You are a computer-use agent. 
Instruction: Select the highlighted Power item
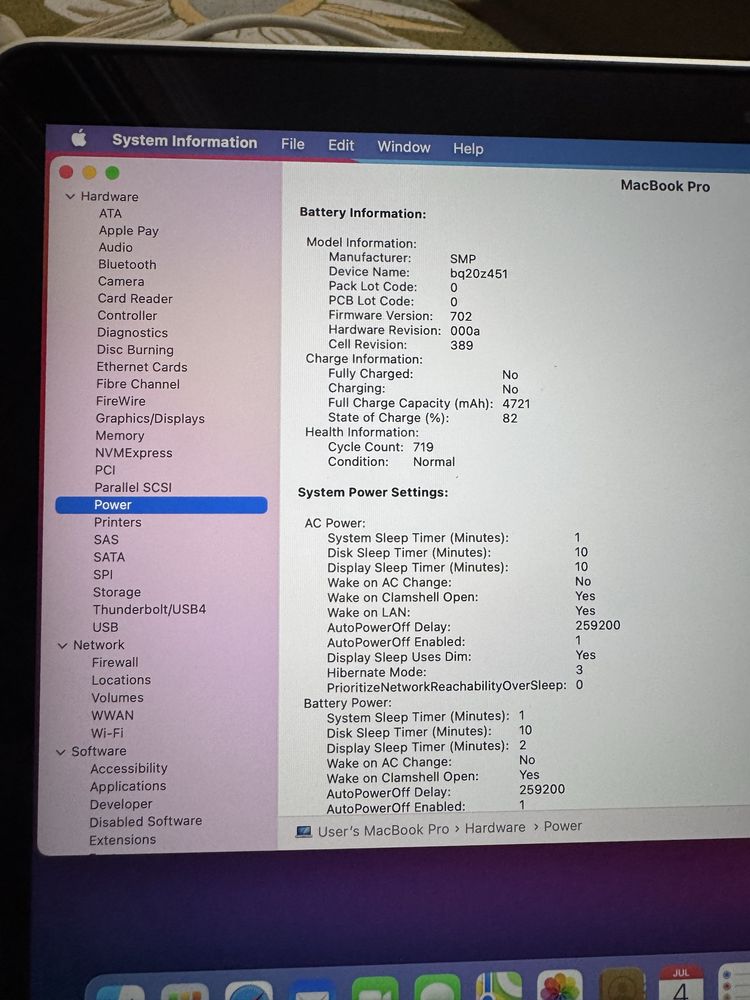pos(161,505)
